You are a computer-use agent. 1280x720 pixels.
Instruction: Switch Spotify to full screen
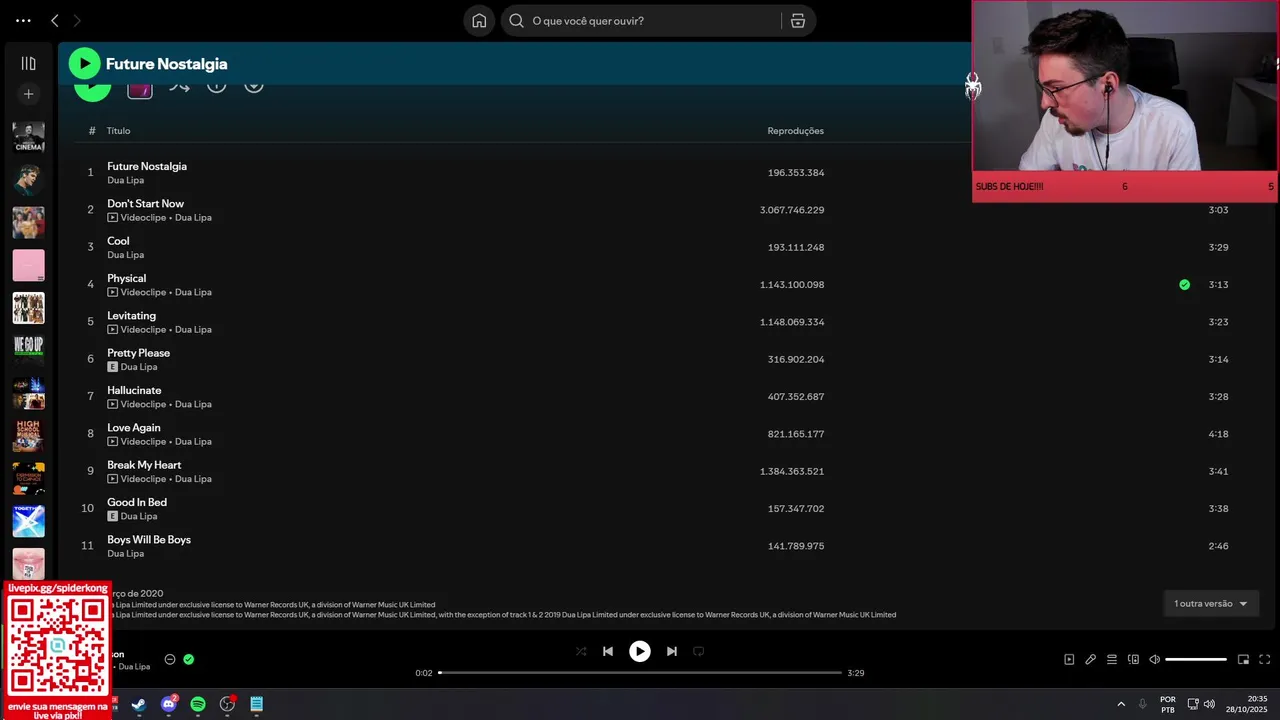tap(1264, 660)
